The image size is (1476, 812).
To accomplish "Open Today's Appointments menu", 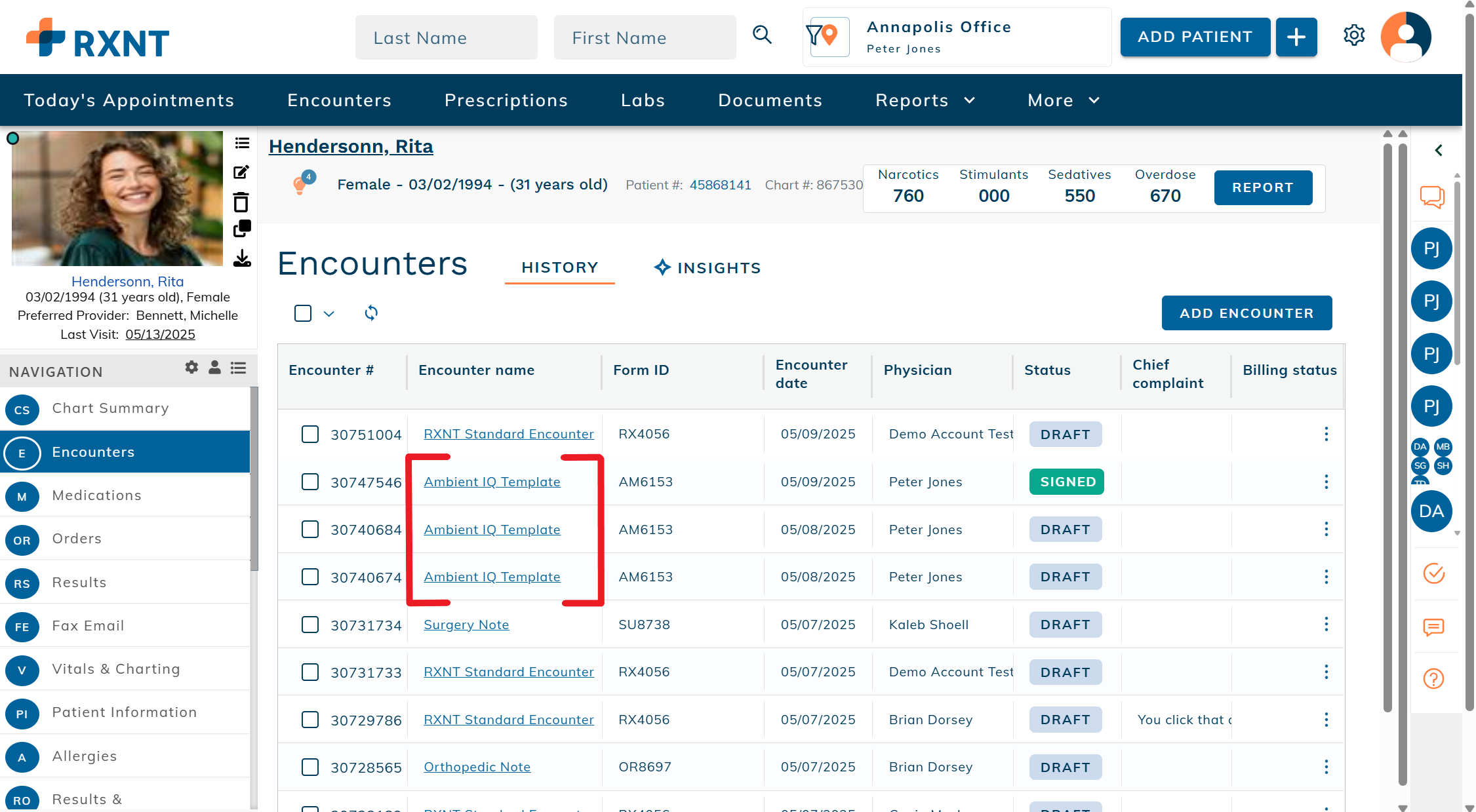I will click(129, 100).
